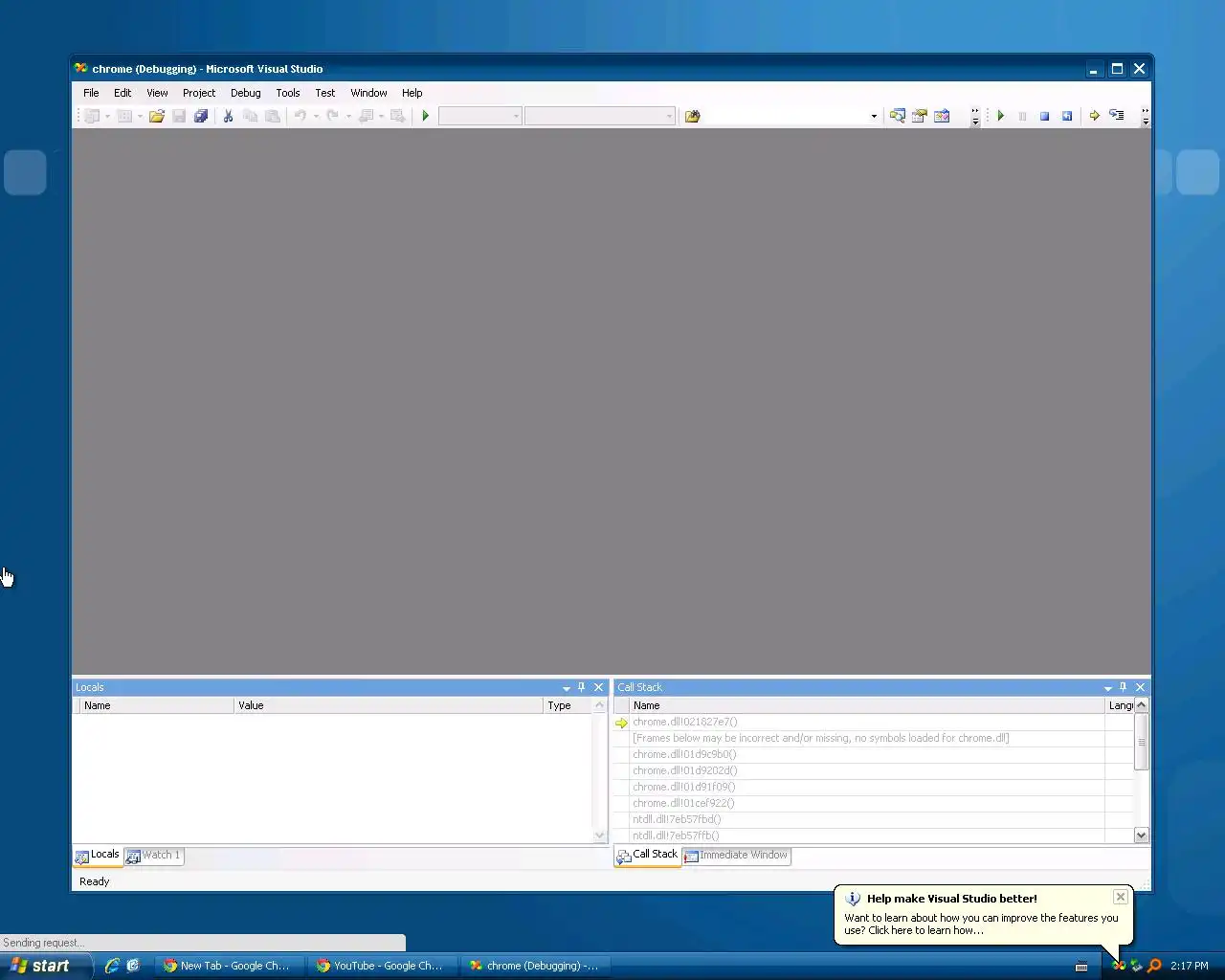This screenshot has width=1225, height=980.
Task: Click the Find in Files icon
Action: point(692,116)
